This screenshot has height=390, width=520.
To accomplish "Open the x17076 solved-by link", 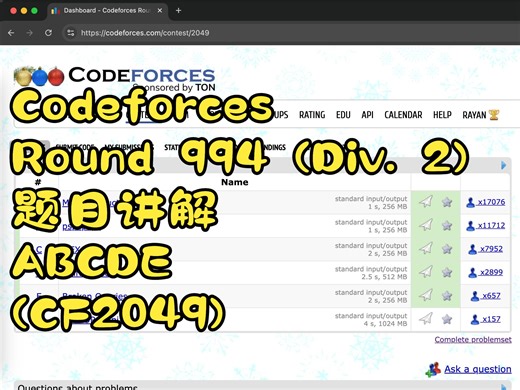I will (x=491, y=202).
